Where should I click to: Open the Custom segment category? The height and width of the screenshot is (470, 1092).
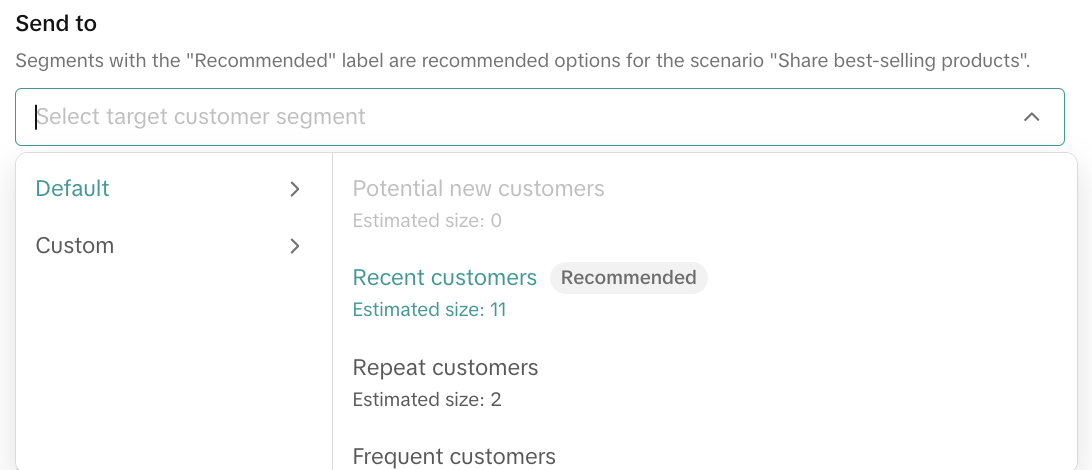click(75, 246)
